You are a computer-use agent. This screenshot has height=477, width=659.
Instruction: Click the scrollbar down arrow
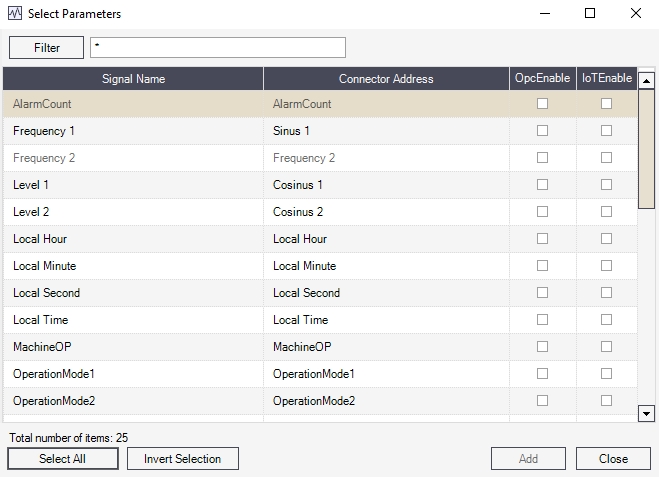[646, 413]
